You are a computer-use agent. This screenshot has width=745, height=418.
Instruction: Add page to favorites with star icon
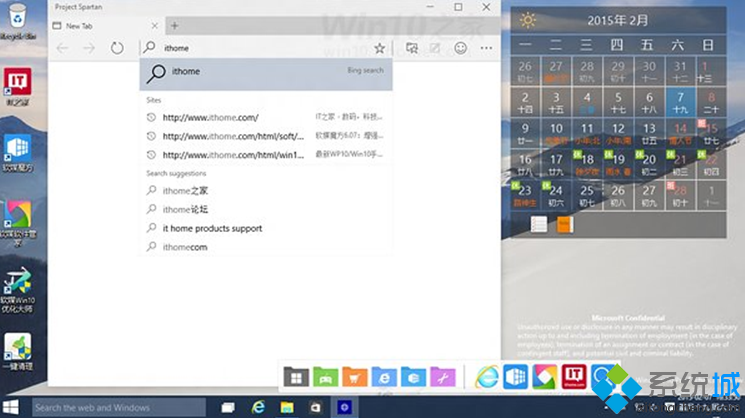click(379, 48)
